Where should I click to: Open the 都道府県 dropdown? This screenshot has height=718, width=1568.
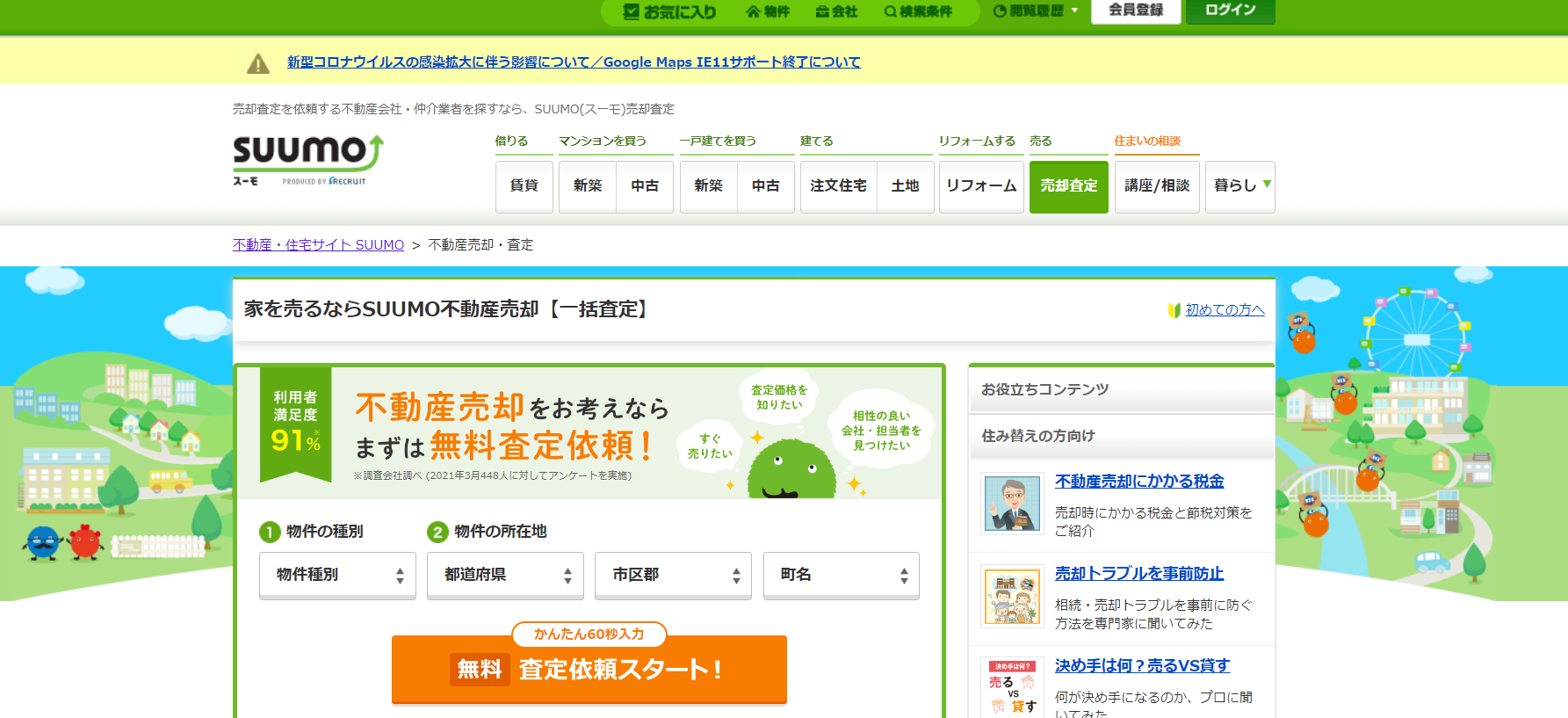click(x=505, y=575)
